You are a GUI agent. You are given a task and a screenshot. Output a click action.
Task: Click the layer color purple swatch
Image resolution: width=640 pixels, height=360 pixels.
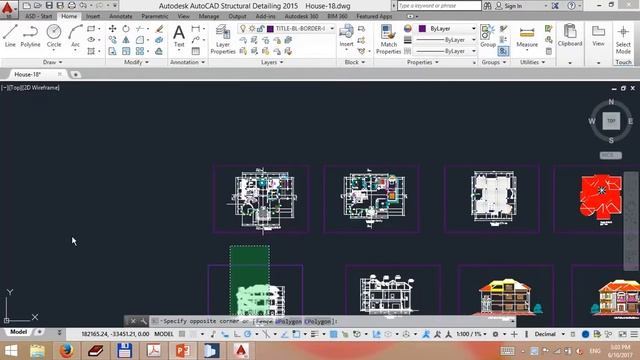(270, 29)
